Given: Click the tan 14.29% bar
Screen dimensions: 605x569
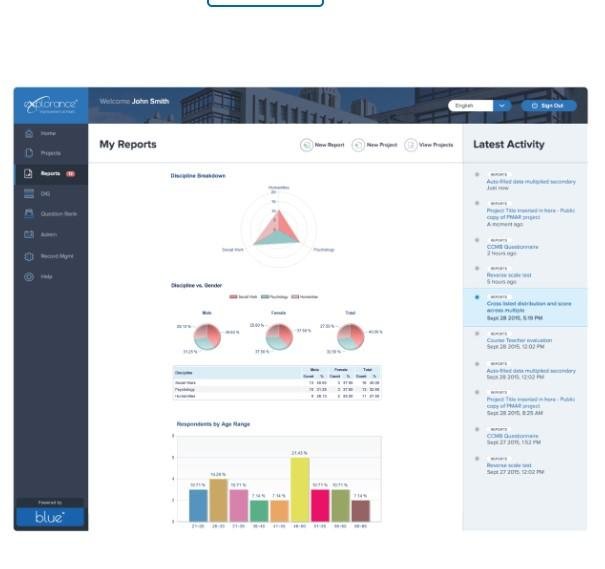Looking at the screenshot, I should coord(218,501).
